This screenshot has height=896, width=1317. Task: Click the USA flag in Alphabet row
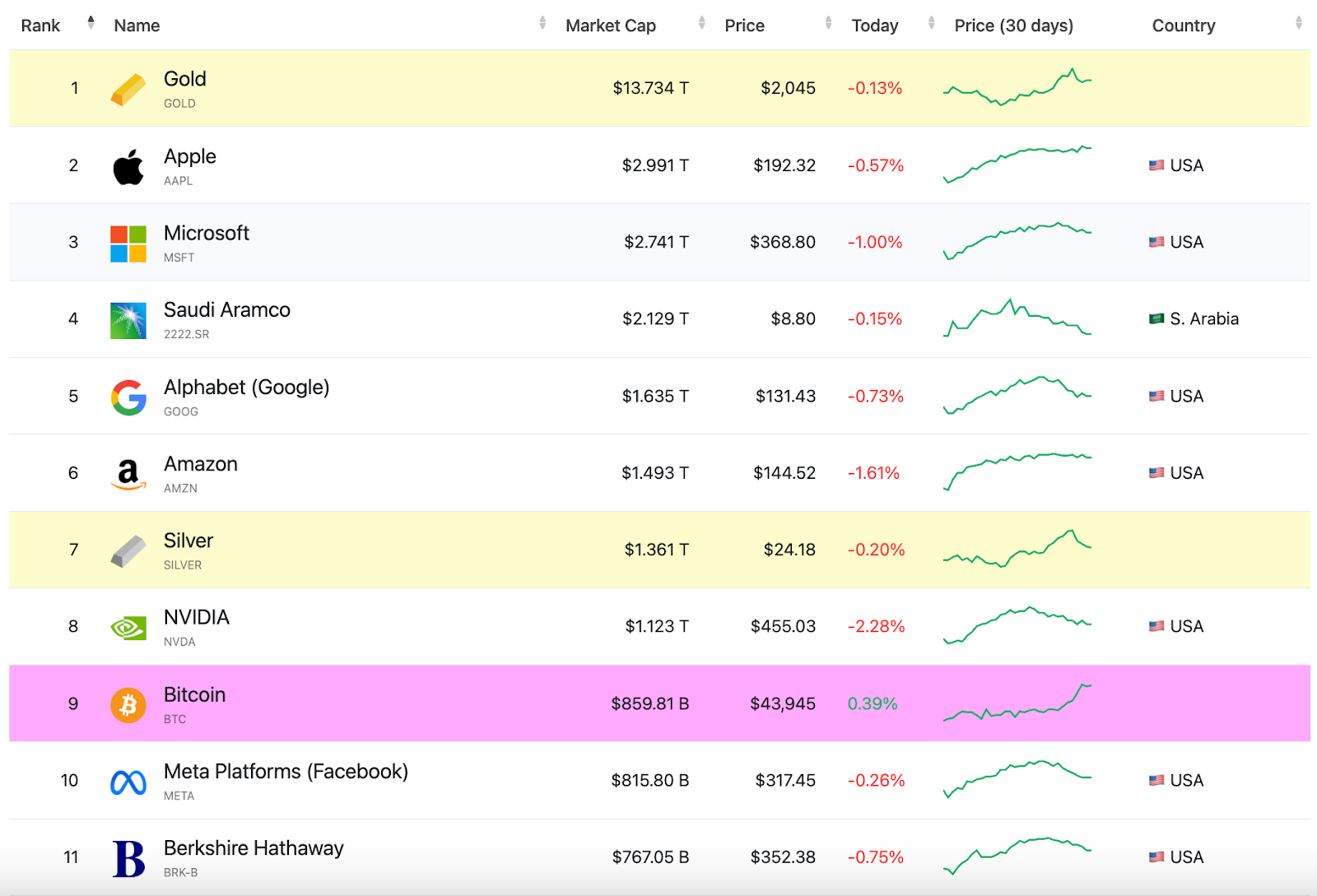point(1156,396)
